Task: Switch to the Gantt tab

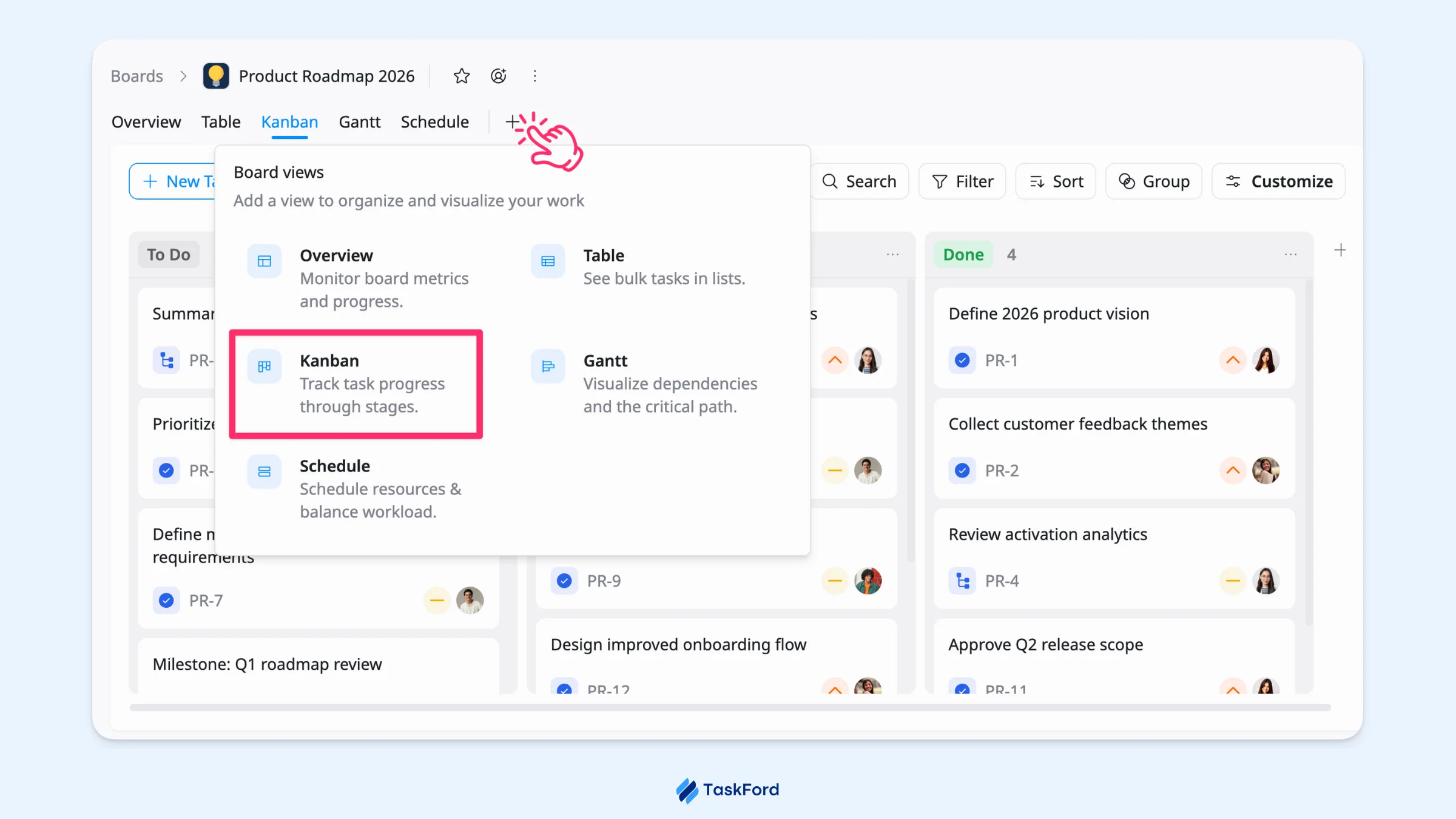Action: click(x=359, y=122)
